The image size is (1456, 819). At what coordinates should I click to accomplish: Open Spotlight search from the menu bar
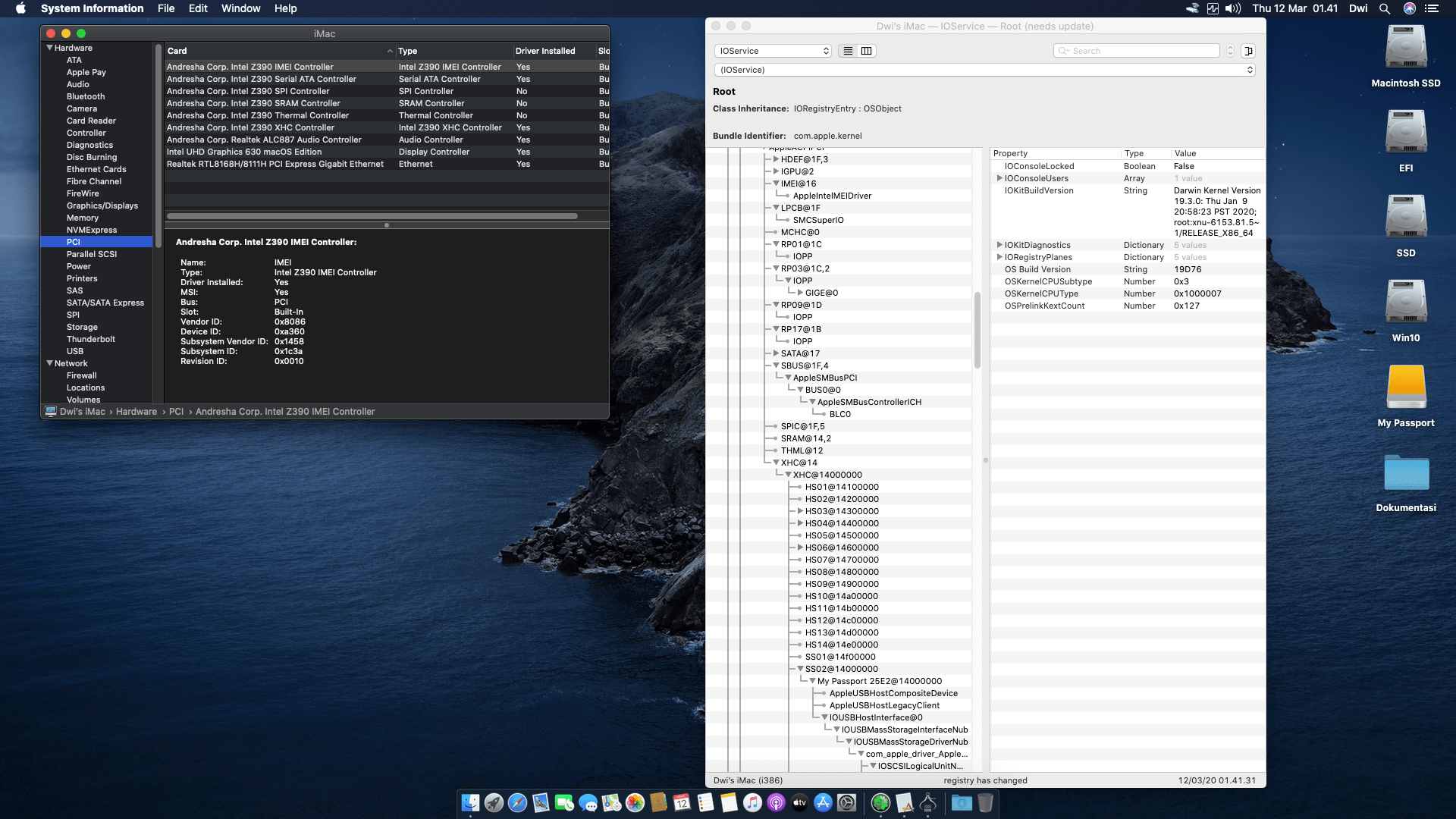[1385, 8]
